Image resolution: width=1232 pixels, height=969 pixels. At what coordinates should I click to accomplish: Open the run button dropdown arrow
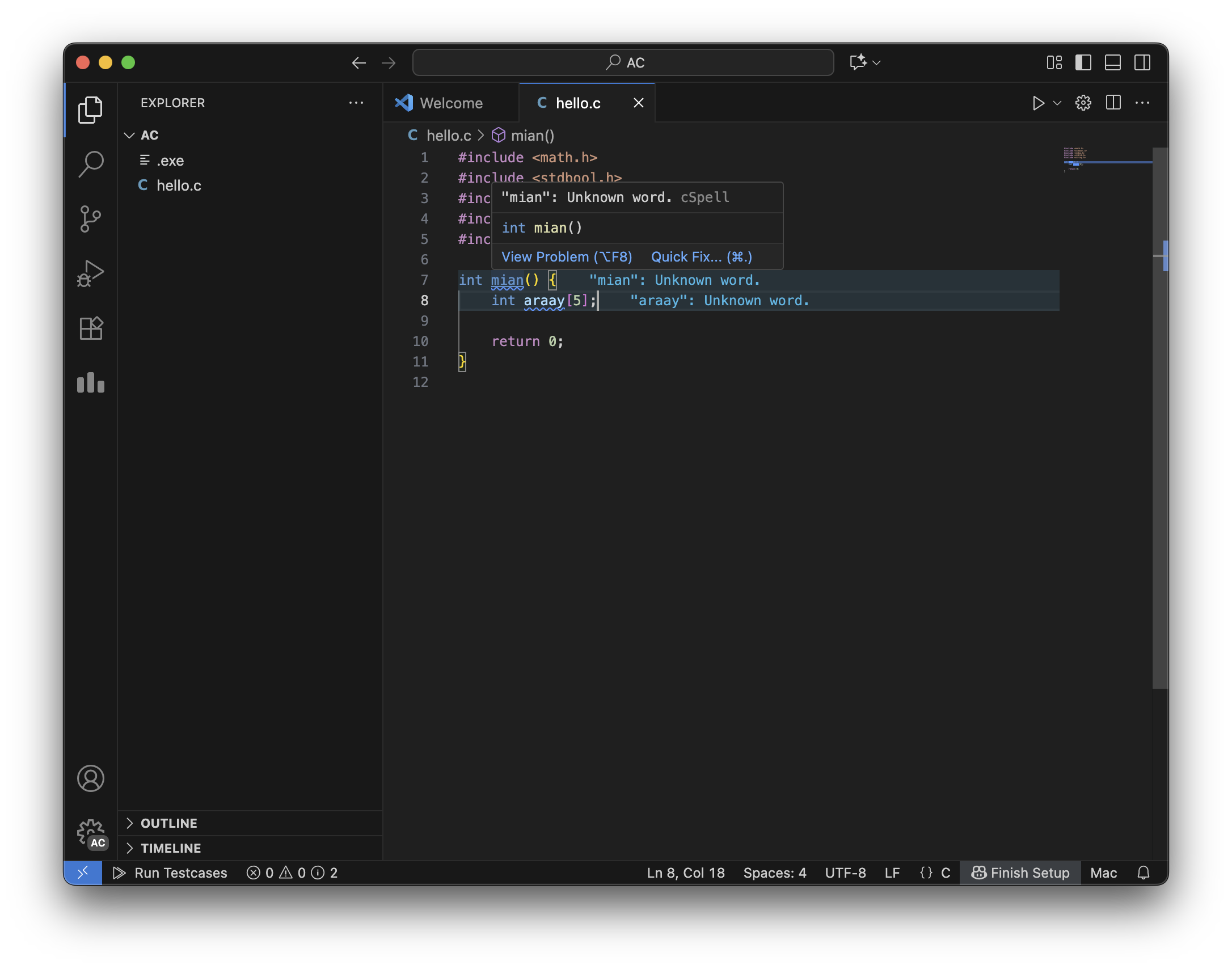(x=1057, y=103)
